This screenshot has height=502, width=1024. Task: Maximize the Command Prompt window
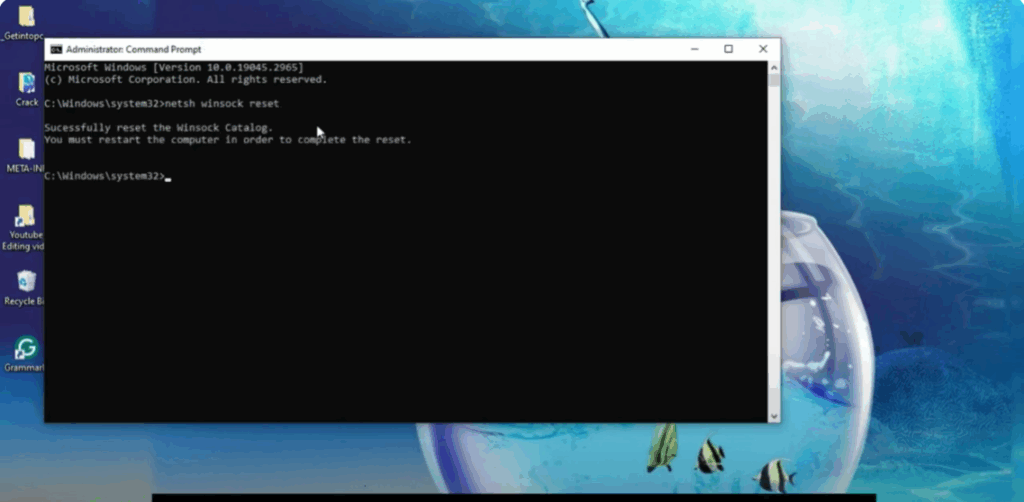pyautogui.click(x=728, y=50)
